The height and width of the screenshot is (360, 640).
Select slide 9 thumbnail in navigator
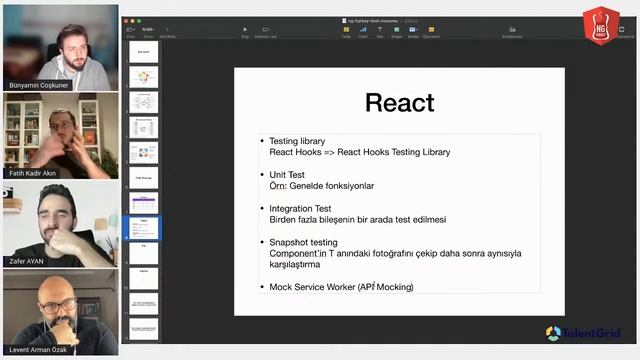click(144, 253)
